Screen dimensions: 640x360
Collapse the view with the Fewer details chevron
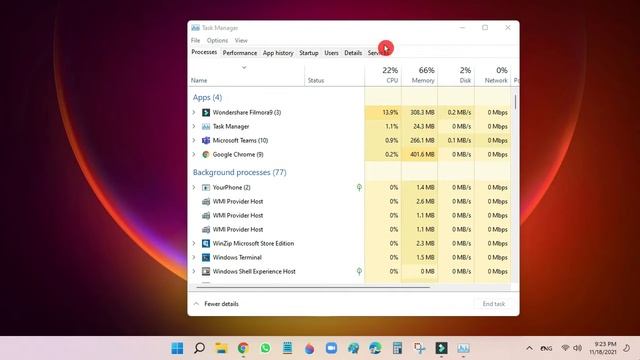click(x=196, y=304)
